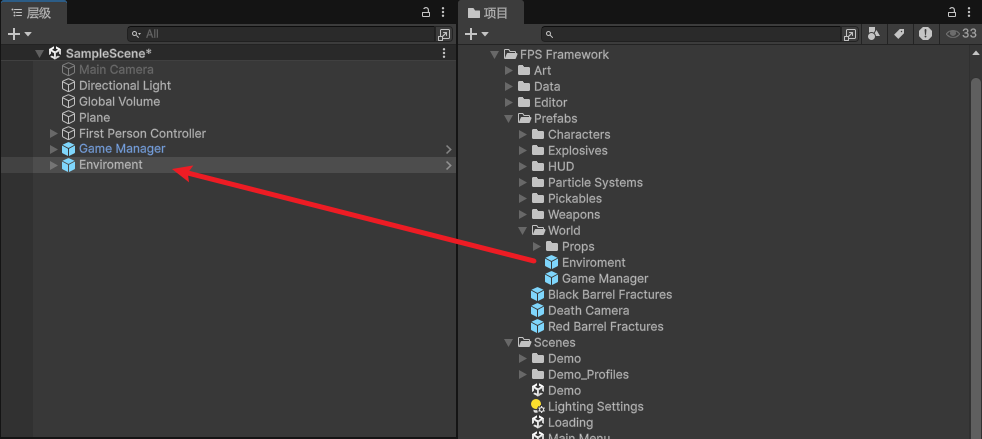Click the blue Enviroment prefab icon in hierarchy
This screenshot has width=982, height=439.
coord(68,165)
